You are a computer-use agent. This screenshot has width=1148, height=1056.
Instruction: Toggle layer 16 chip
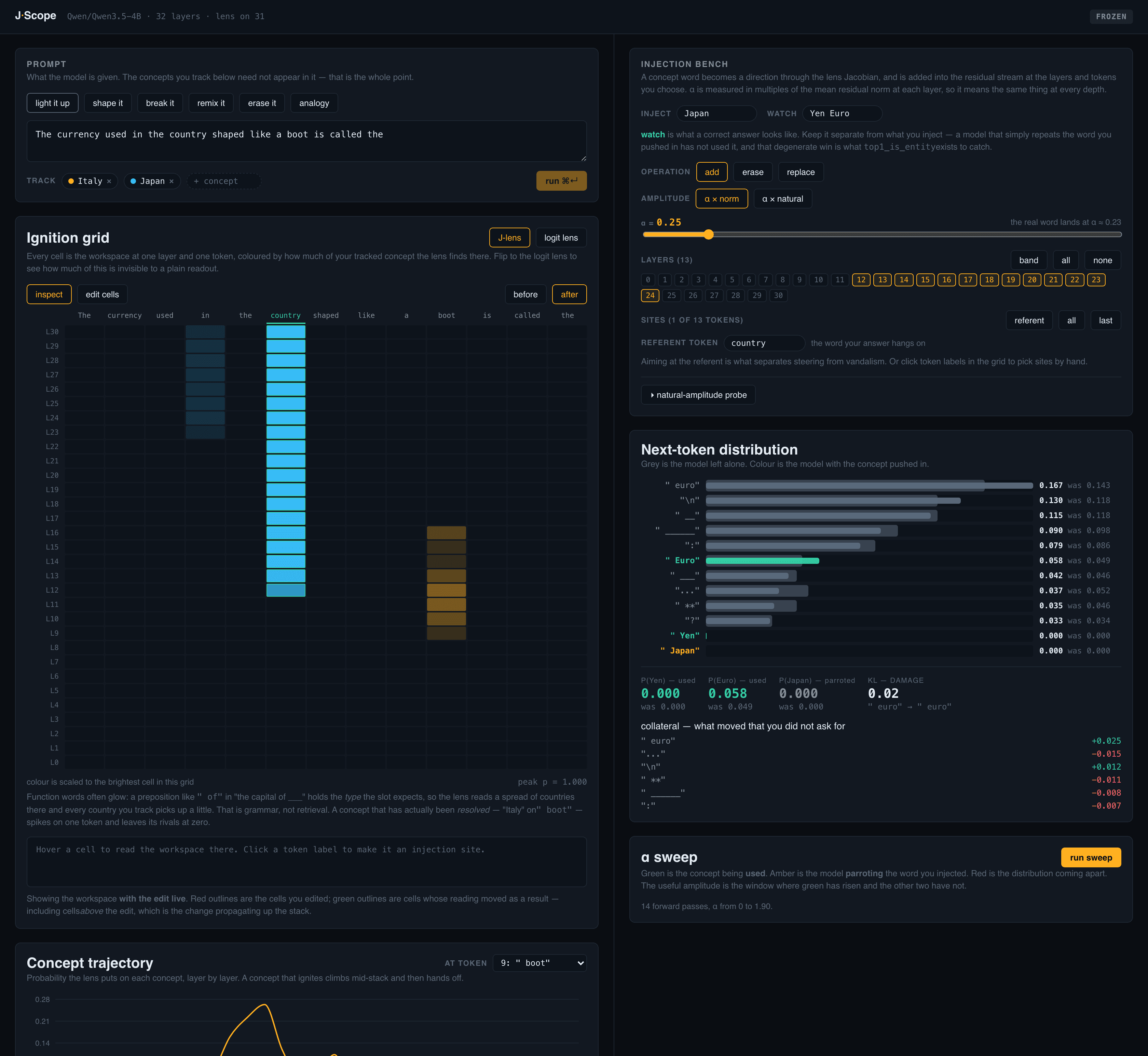tap(946, 280)
